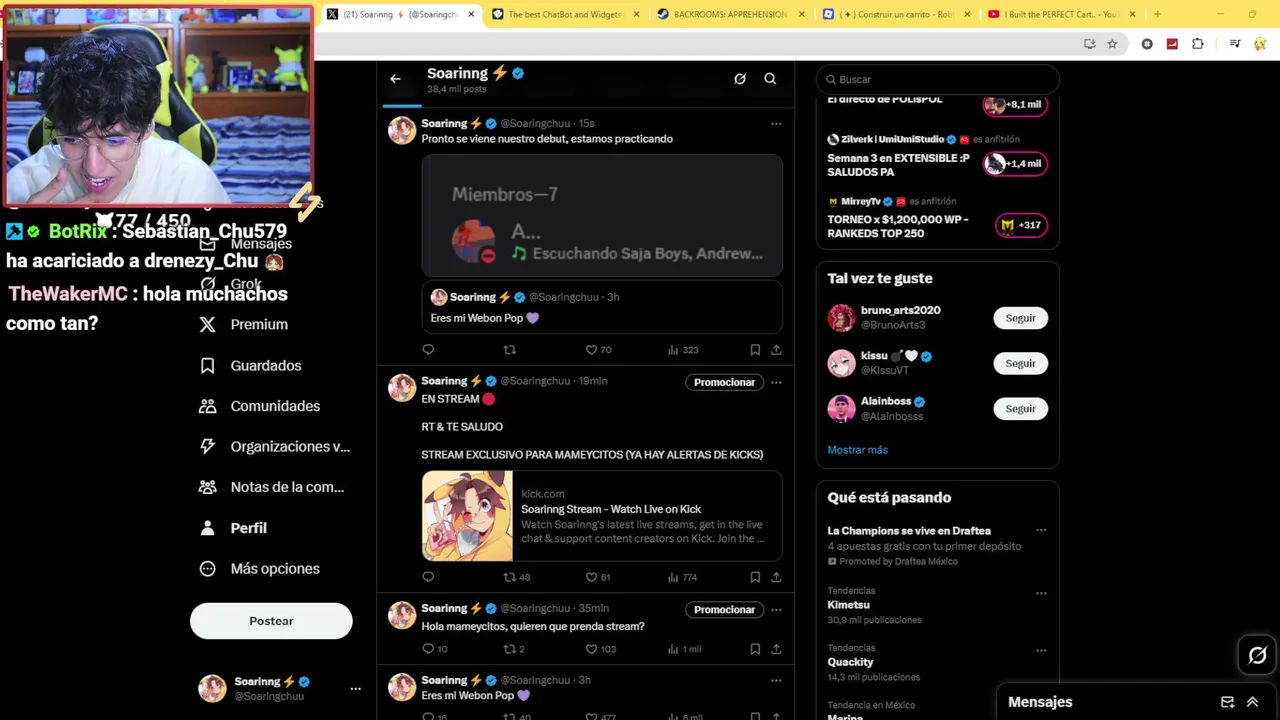Bookmark the 'Pronto se viene' post
Screen dimensions: 1280x720
755,350
